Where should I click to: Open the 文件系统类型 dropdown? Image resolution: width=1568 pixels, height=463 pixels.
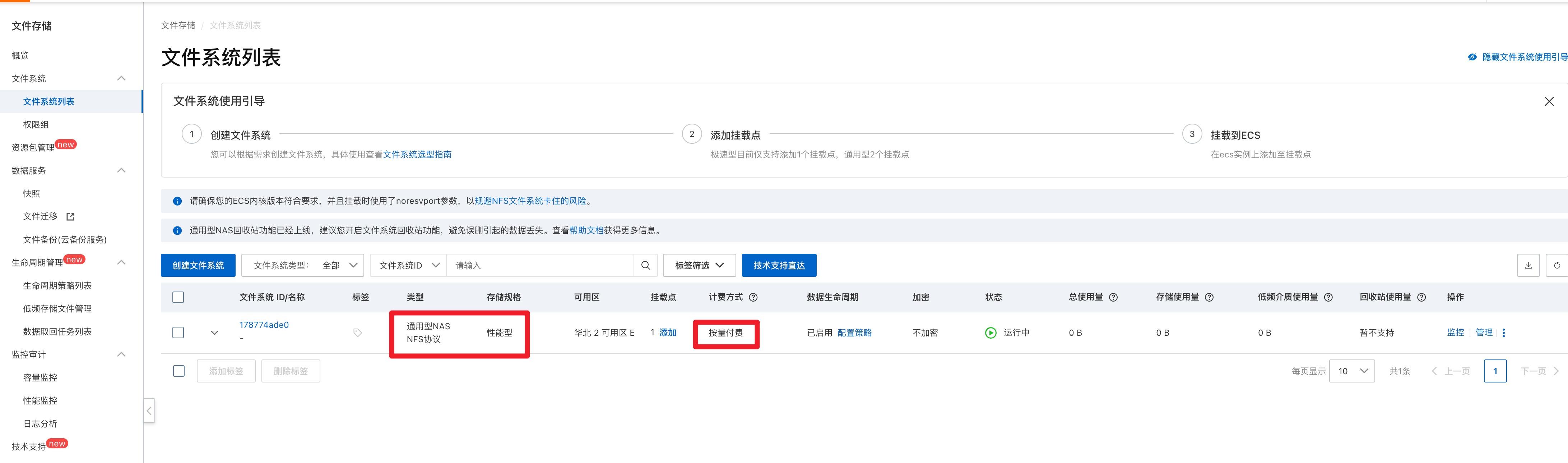click(303, 266)
